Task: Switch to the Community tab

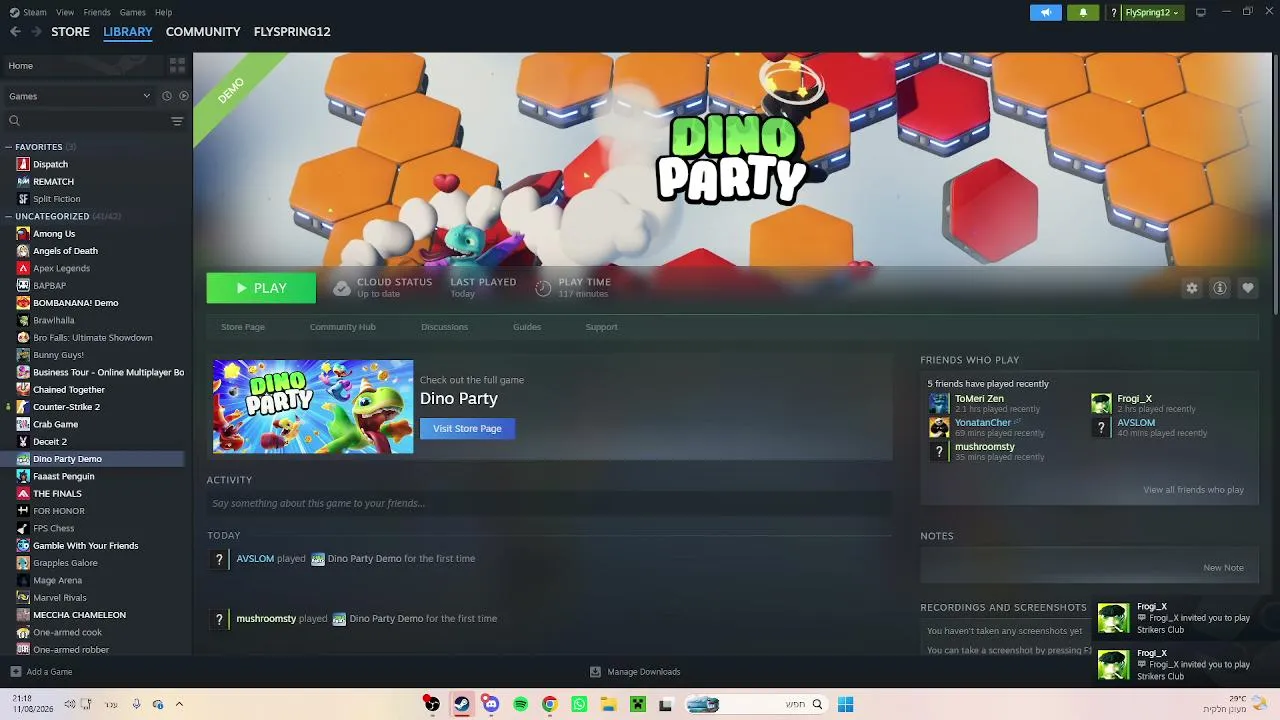Action: click(203, 32)
